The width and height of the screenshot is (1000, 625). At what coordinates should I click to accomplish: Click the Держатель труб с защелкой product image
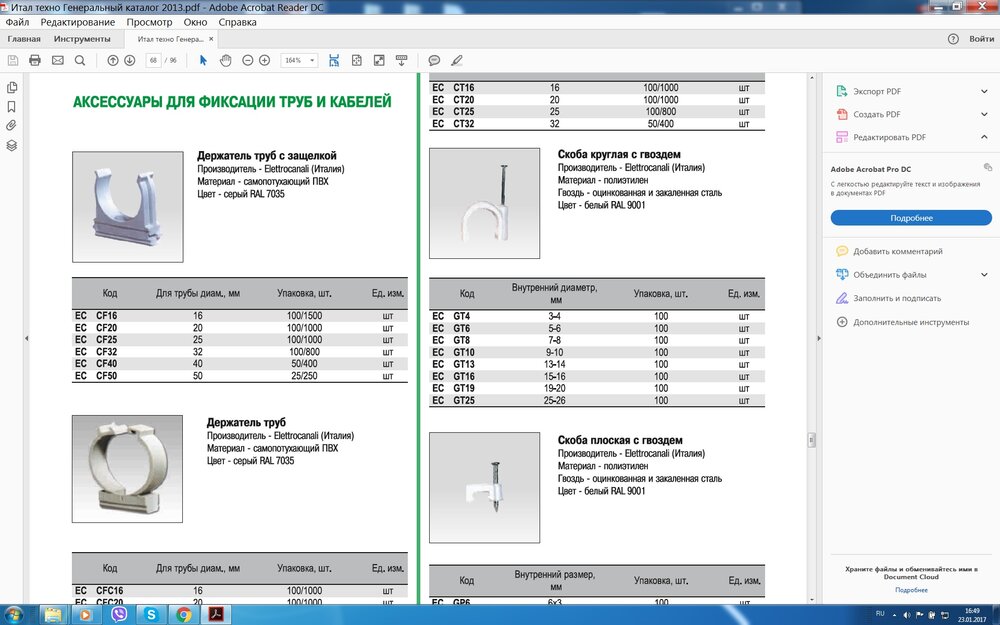[x=128, y=207]
